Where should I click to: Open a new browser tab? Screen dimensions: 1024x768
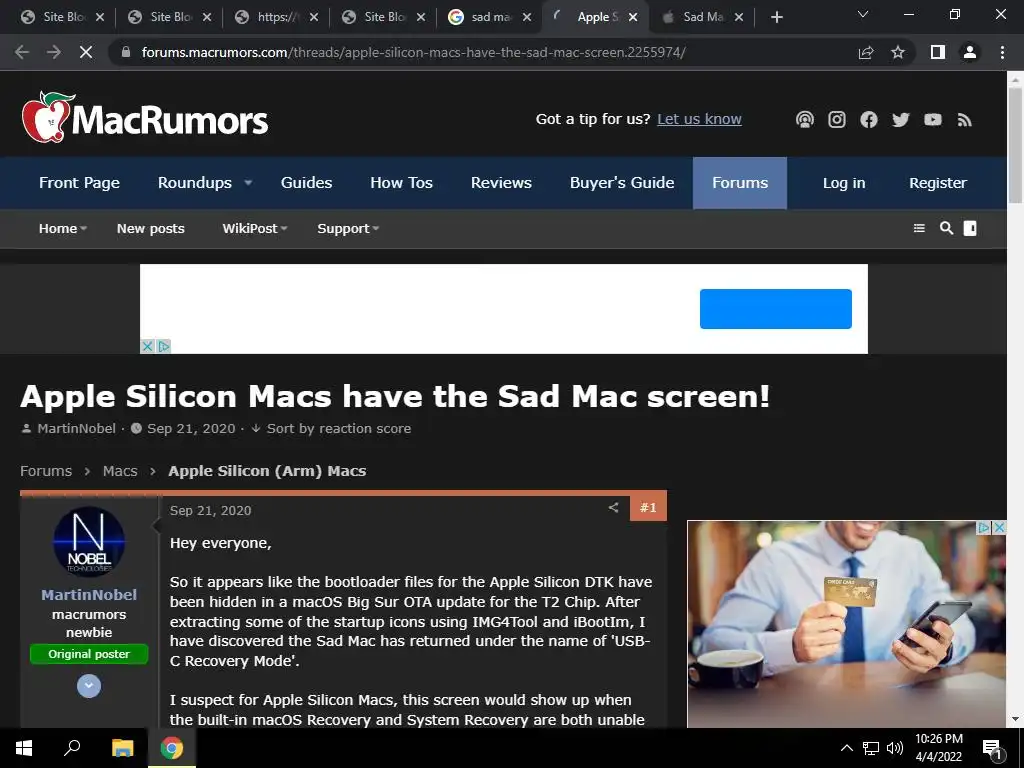pos(776,17)
